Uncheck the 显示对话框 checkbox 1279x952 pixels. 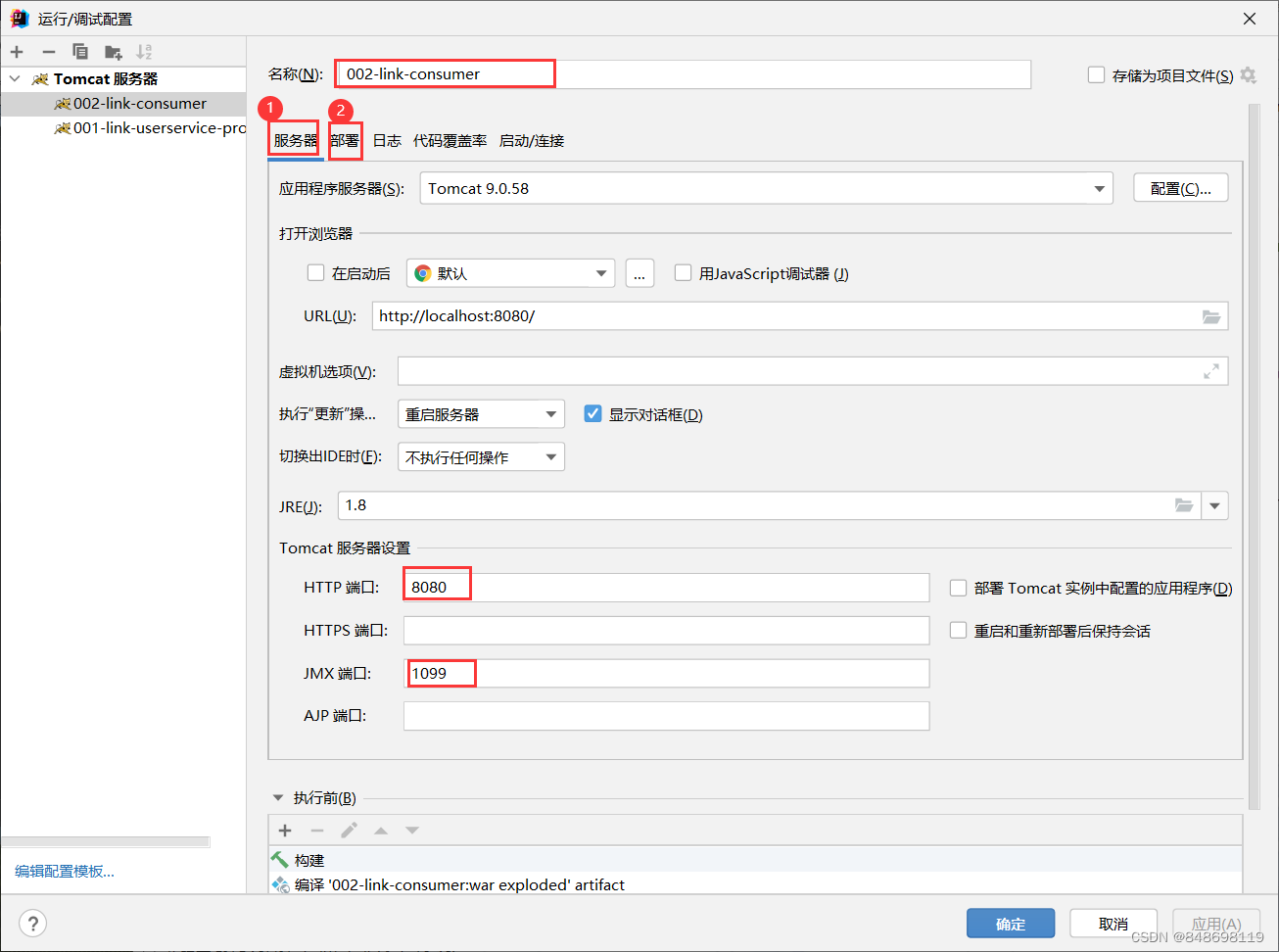[x=592, y=414]
